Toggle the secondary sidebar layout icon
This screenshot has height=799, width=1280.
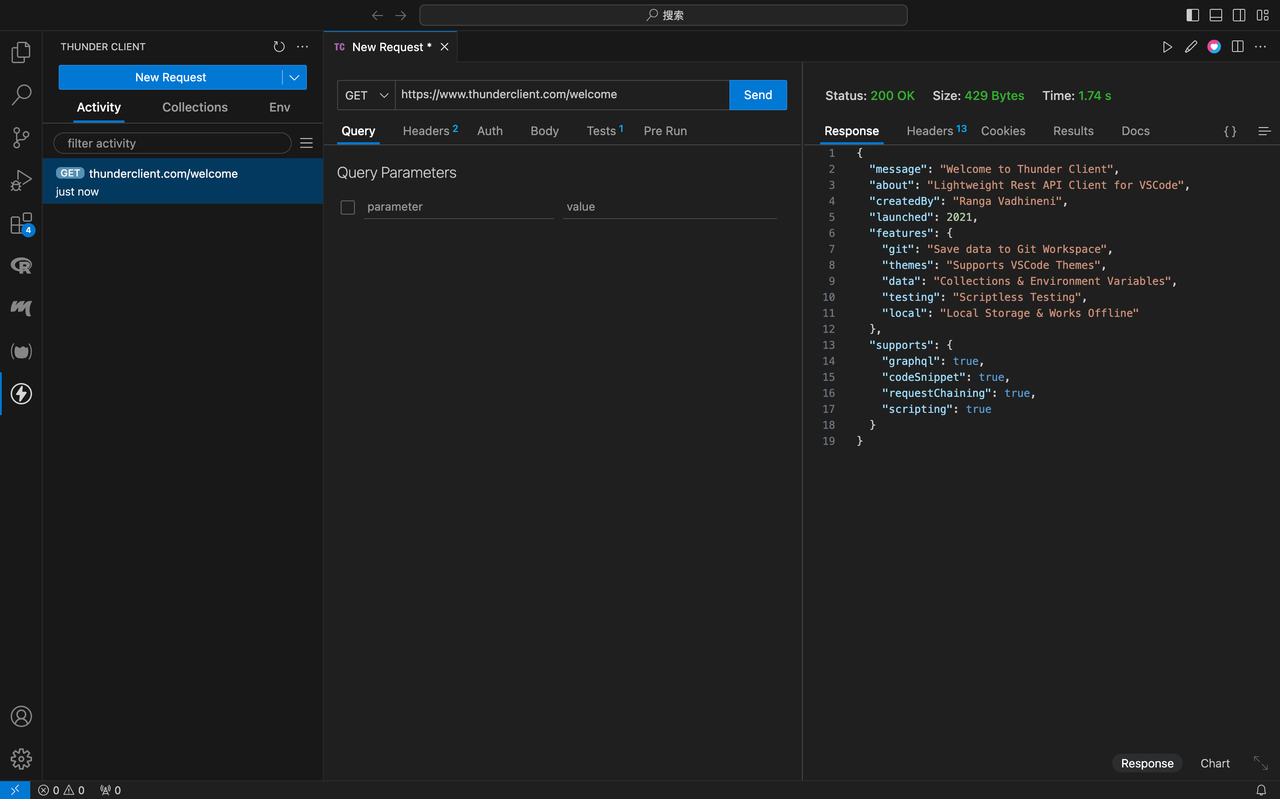pos(1239,15)
